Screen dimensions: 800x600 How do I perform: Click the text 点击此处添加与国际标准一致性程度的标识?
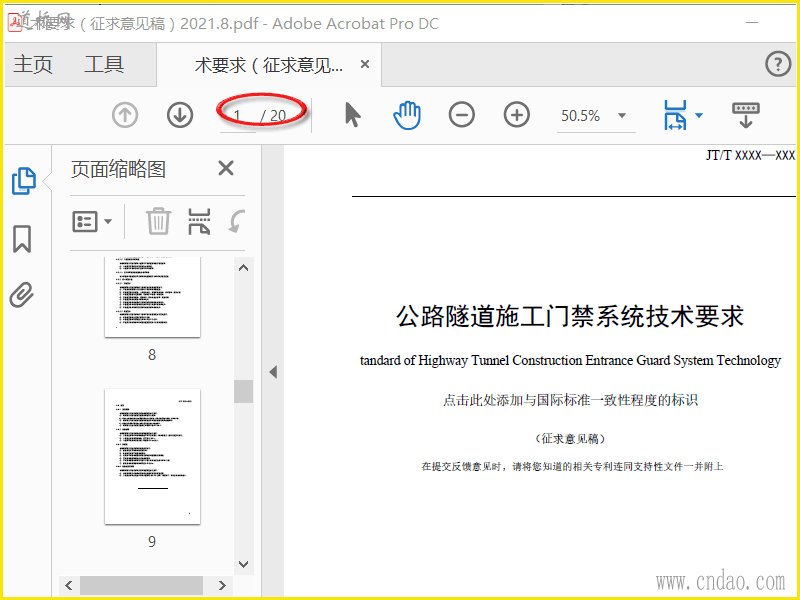(x=570, y=400)
